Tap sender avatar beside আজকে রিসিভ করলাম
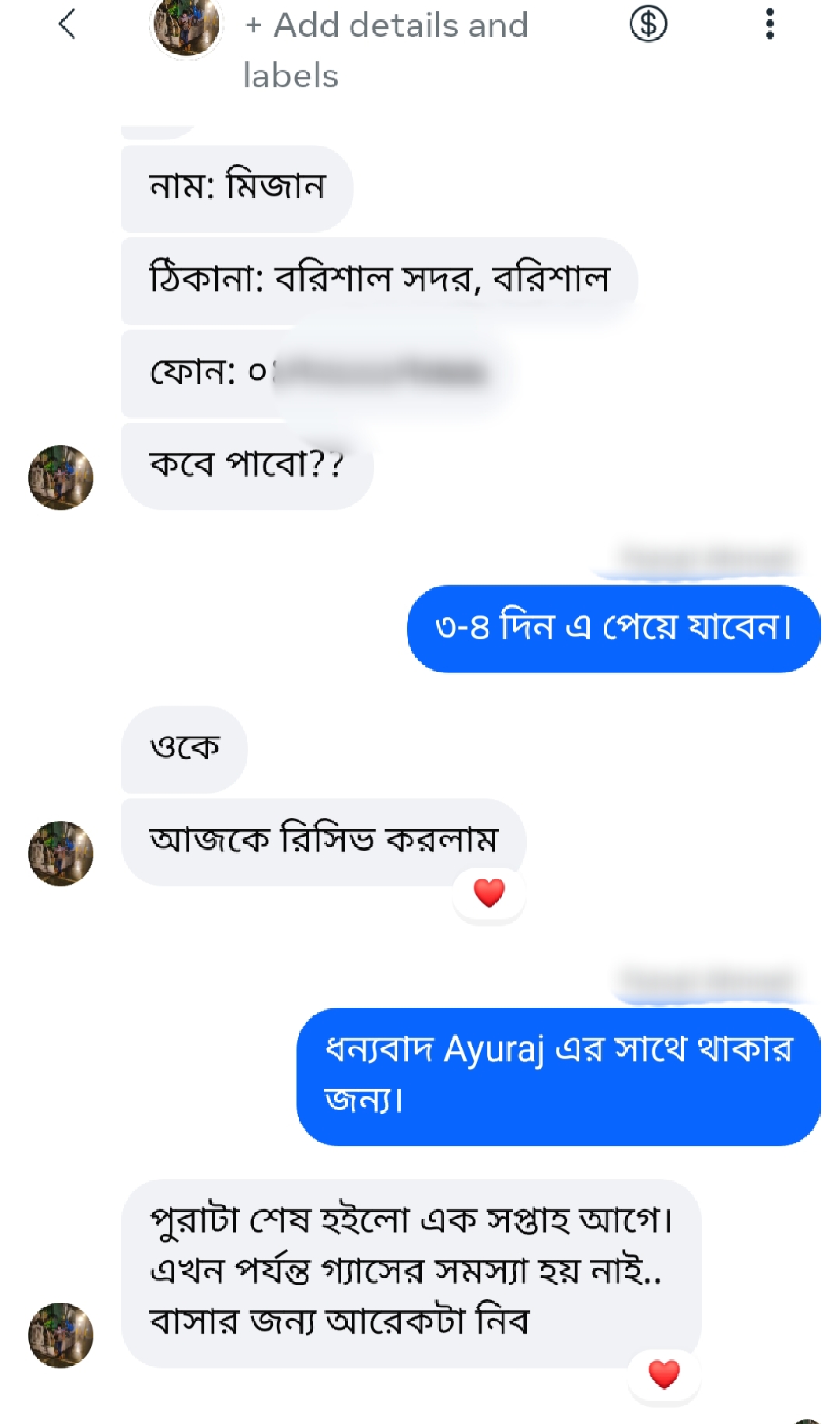 pyautogui.click(x=61, y=853)
